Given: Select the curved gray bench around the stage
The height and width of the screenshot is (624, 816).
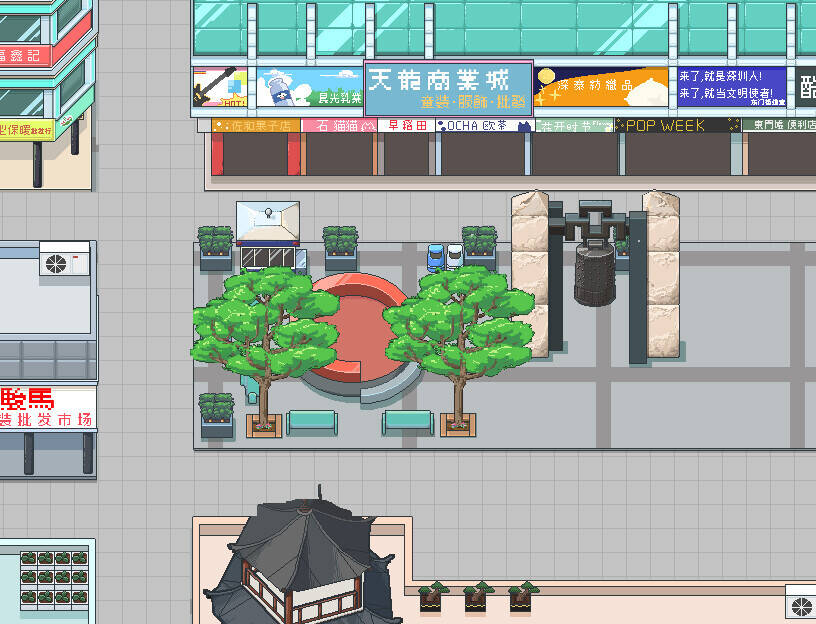Looking at the screenshot, I should coord(390,386).
